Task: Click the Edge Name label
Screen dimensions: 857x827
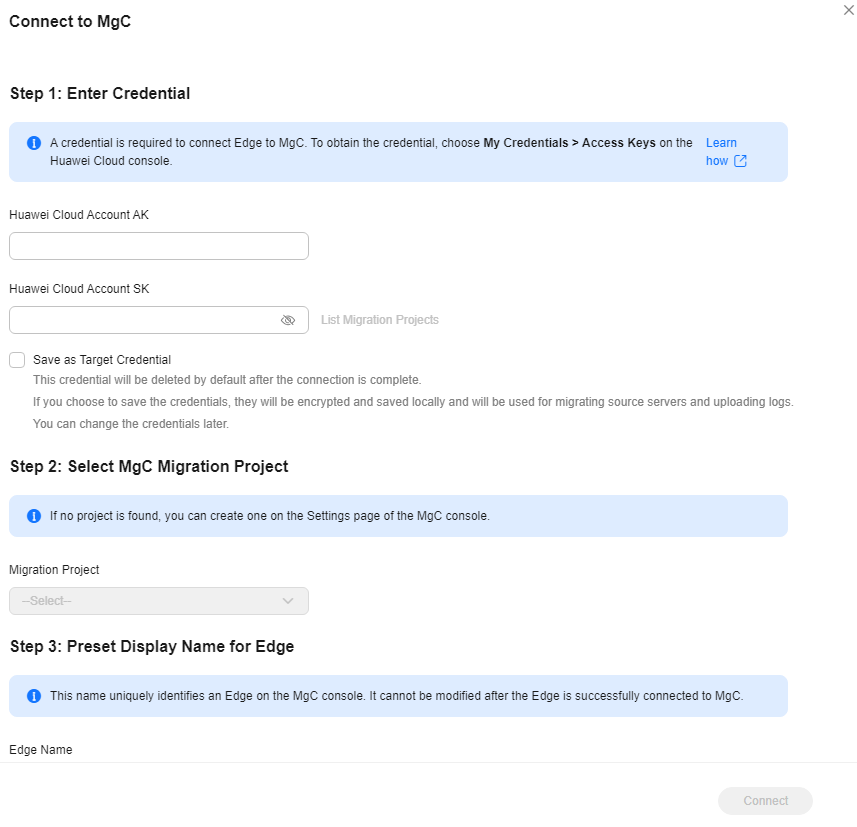Action: (40, 750)
